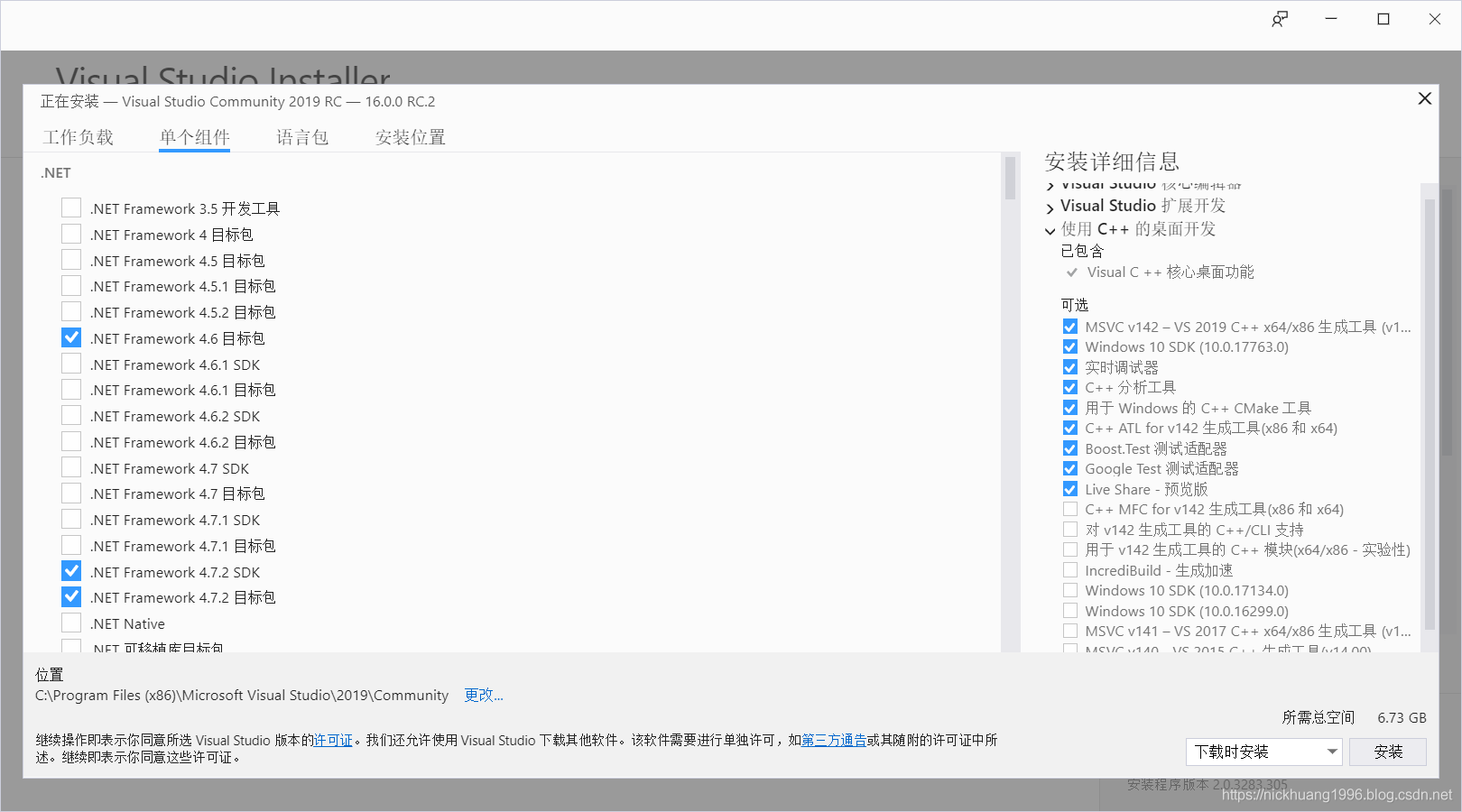Collapse 使用 C++ 的桌面开发 section
The image size is (1462, 812).
tap(1050, 230)
